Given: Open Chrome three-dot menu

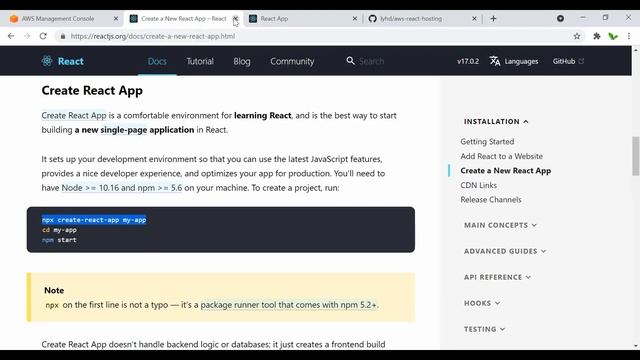Looking at the screenshot, I should click(629, 36).
